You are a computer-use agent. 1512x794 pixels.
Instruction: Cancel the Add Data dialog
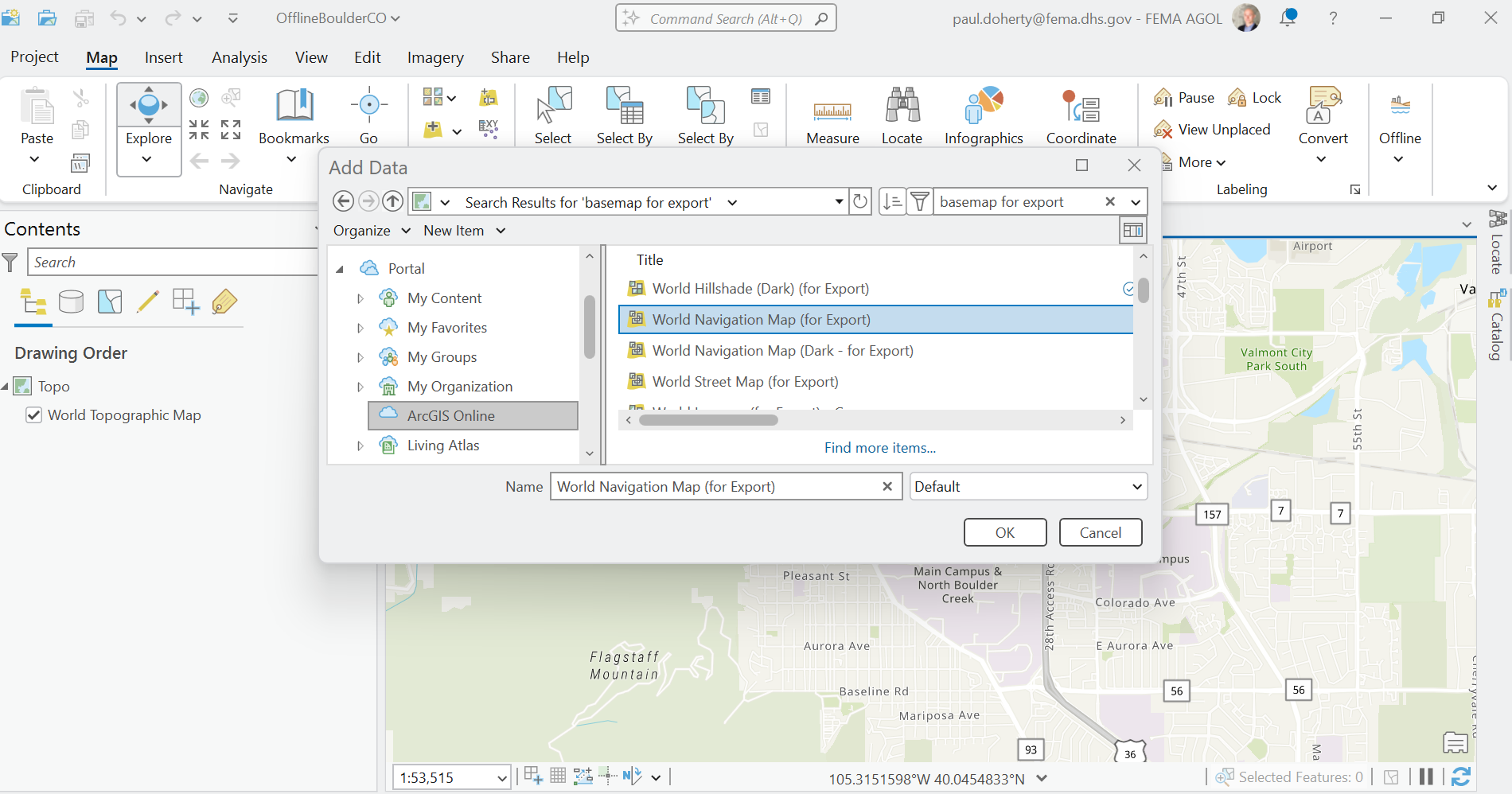[x=1101, y=532]
